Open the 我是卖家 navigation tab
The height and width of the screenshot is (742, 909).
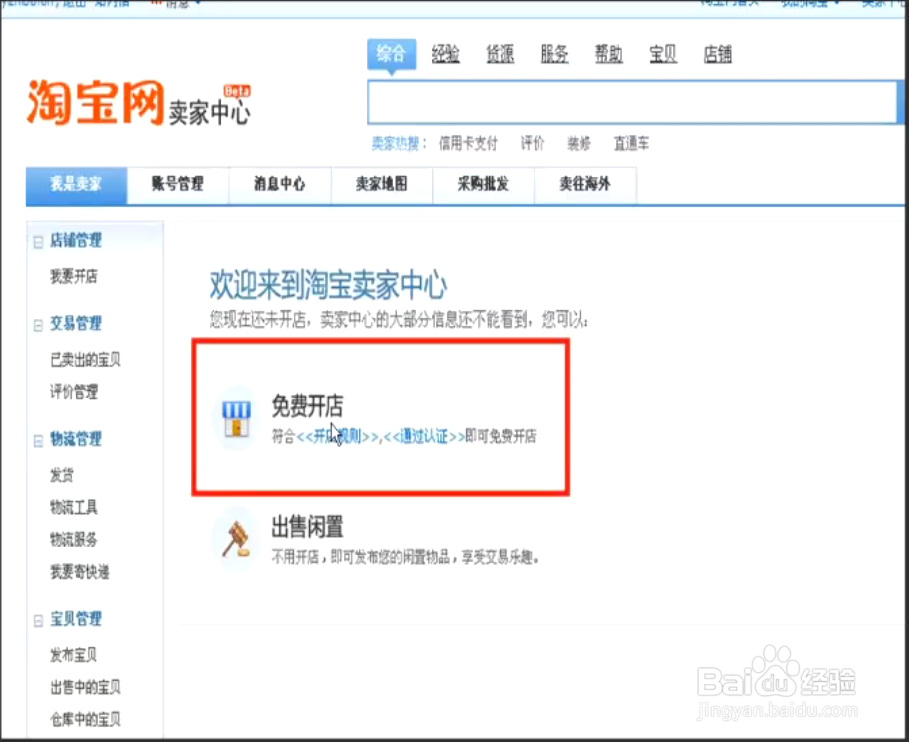coord(77,185)
